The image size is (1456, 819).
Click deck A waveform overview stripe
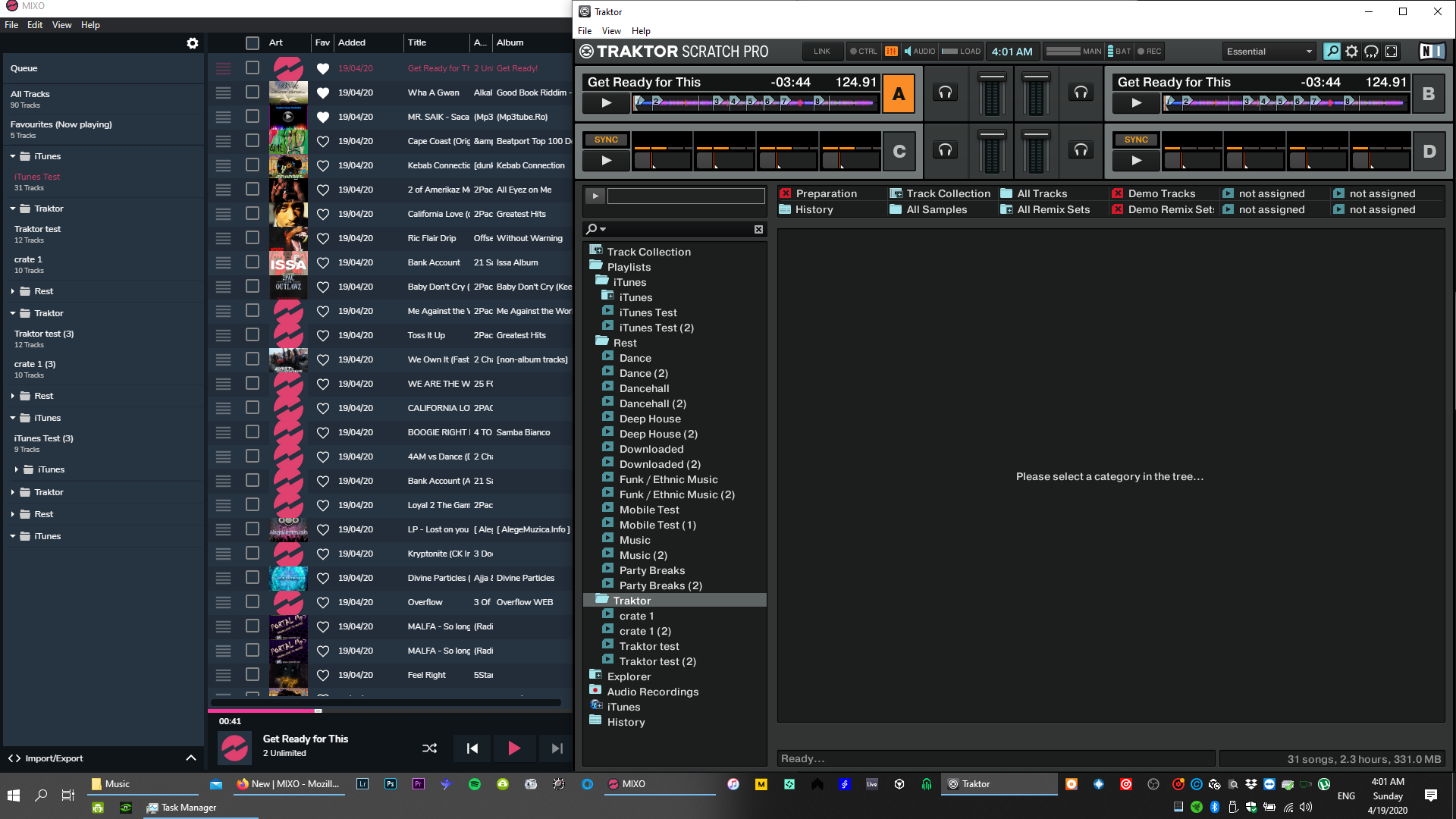[x=756, y=103]
